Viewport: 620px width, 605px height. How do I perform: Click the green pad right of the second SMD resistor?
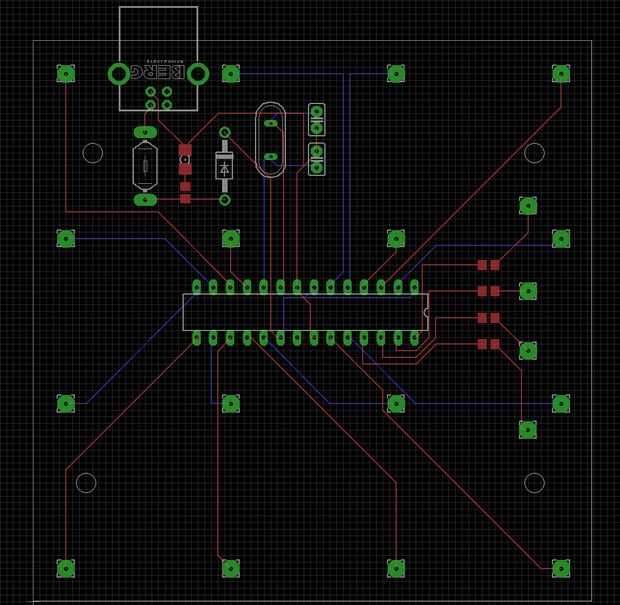click(x=528, y=291)
